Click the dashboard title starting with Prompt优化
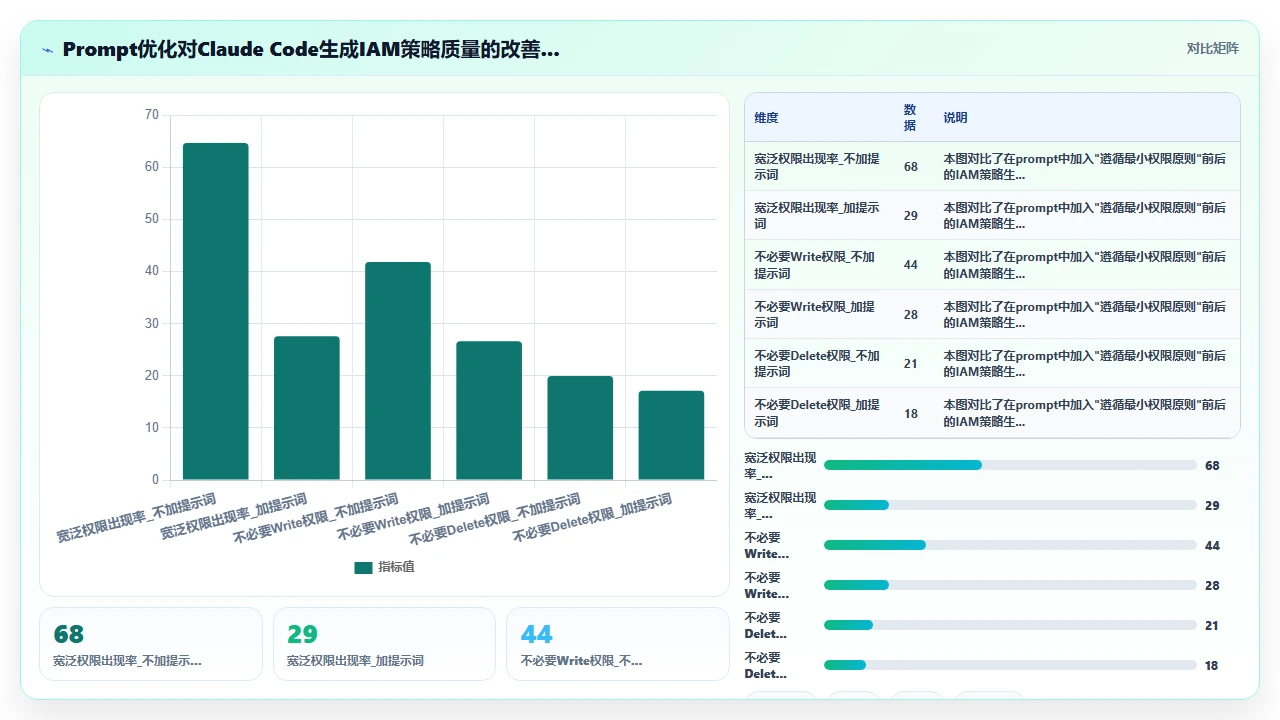Image resolution: width=1280 pixels, height=720 pixels. (x=311, y=49)
